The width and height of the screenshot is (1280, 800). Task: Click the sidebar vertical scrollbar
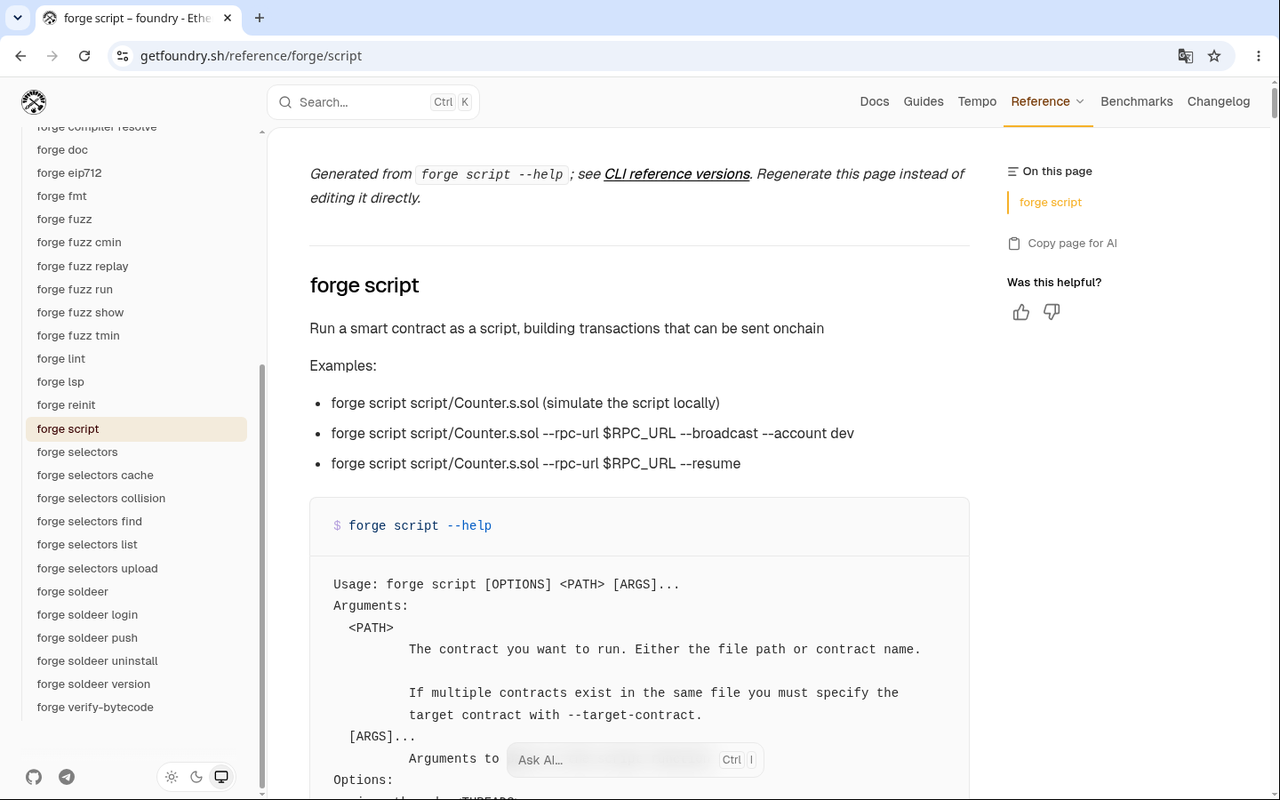pyautogui.click(x=262, y=575)
